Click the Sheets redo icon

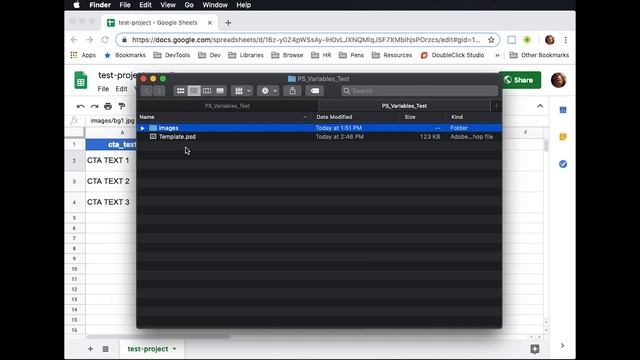[x=94, y=107]
